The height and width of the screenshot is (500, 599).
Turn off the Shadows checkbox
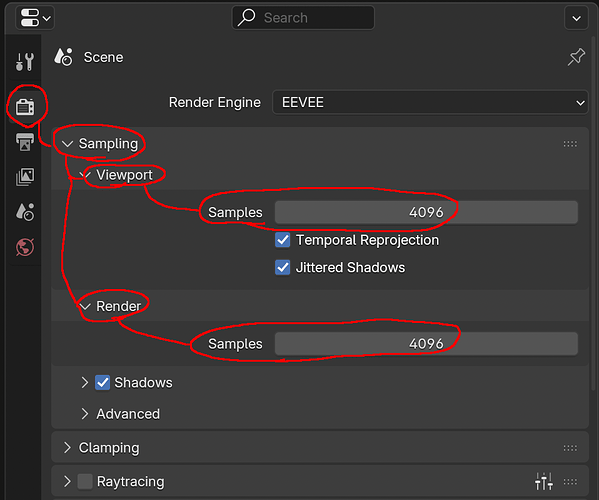point(102,382)
